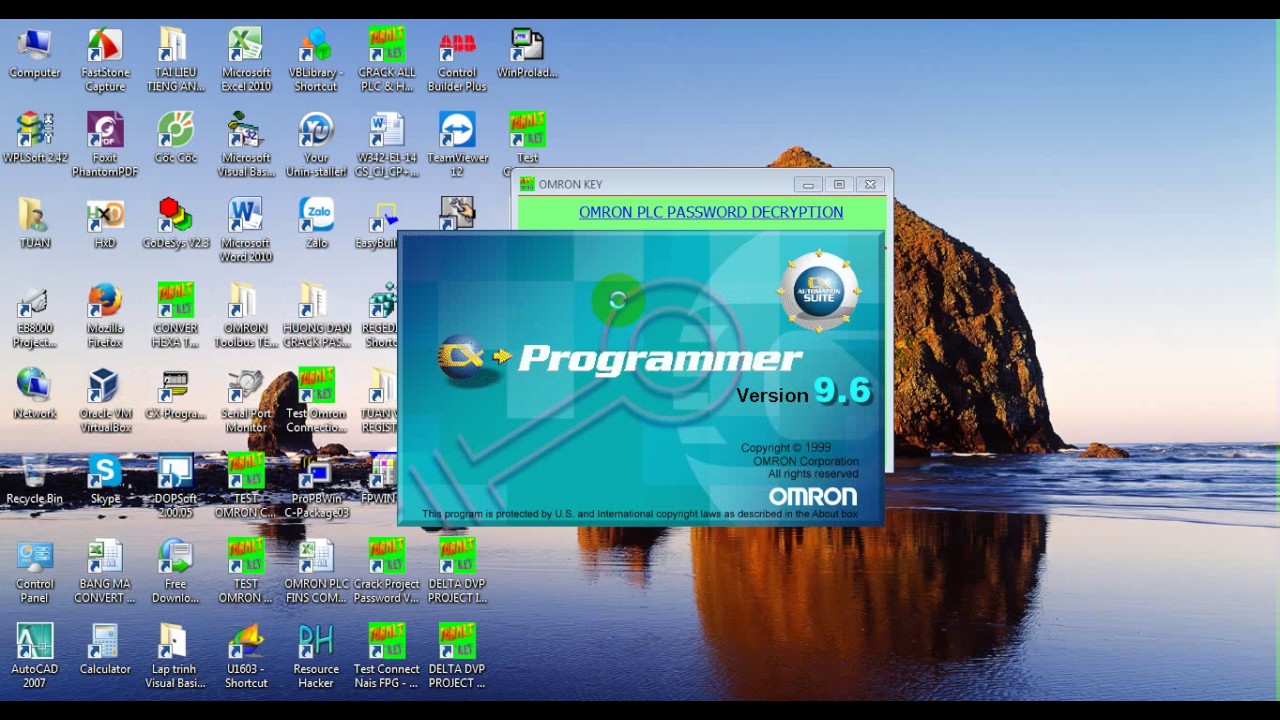1280x720 pixels.
Task: Launch ABB Control Builder Plus
Action: point(457,61)
